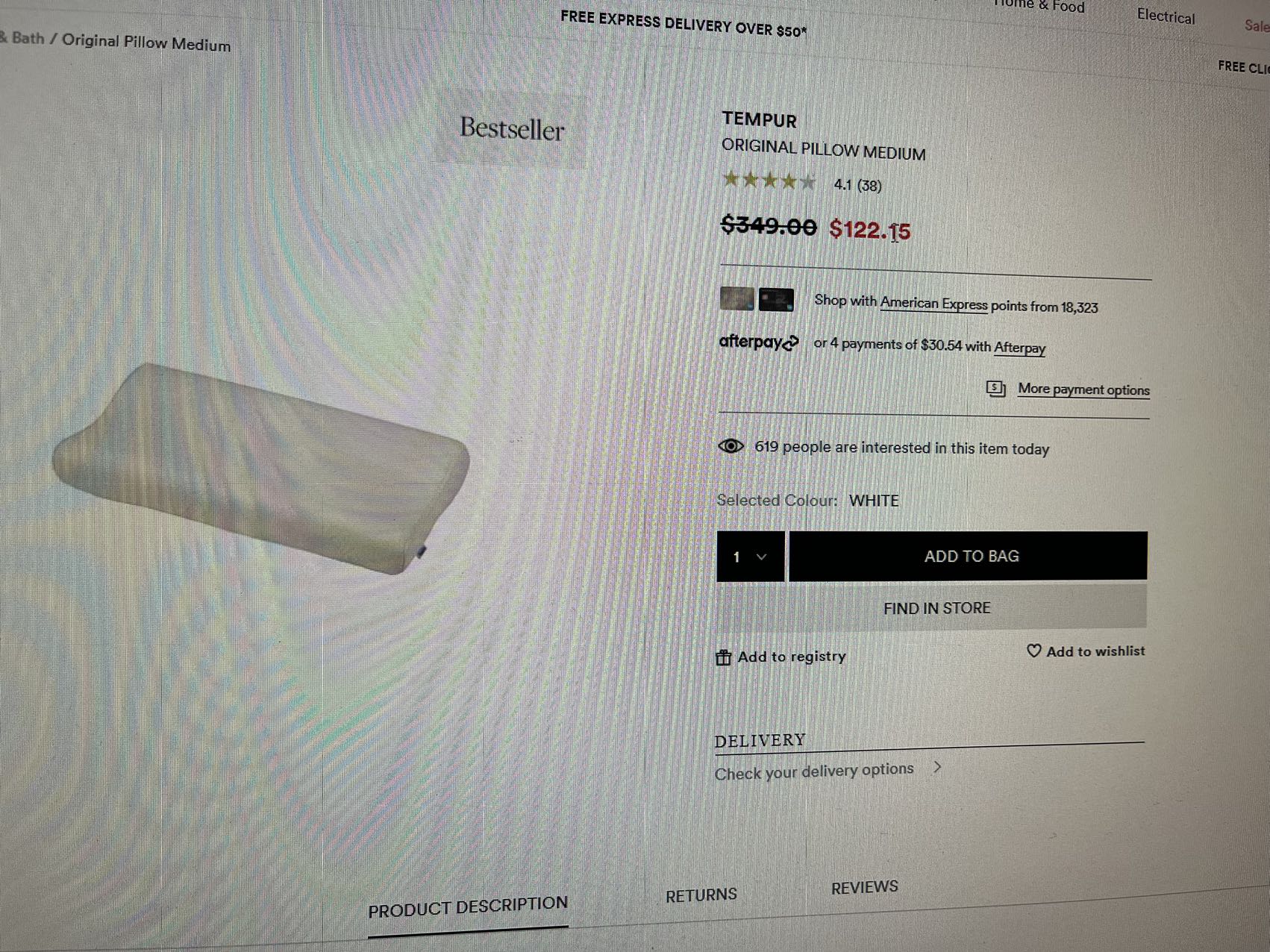Screen dimensions: 1270x952
Task: Open the American Express link
Action: (x=933, y=304)
